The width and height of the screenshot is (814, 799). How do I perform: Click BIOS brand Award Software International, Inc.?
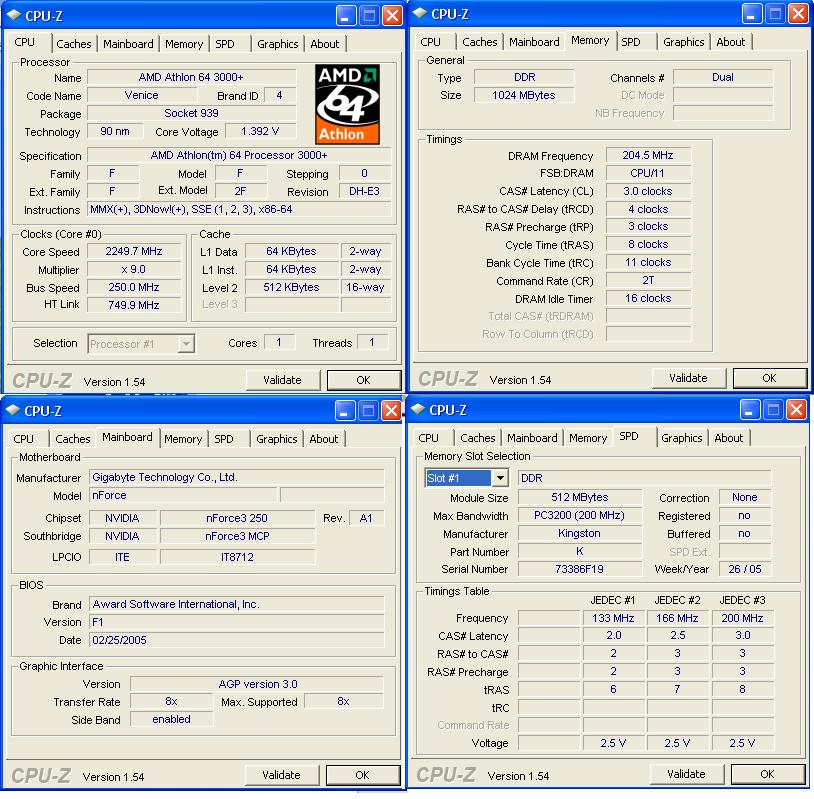point(237,604)
